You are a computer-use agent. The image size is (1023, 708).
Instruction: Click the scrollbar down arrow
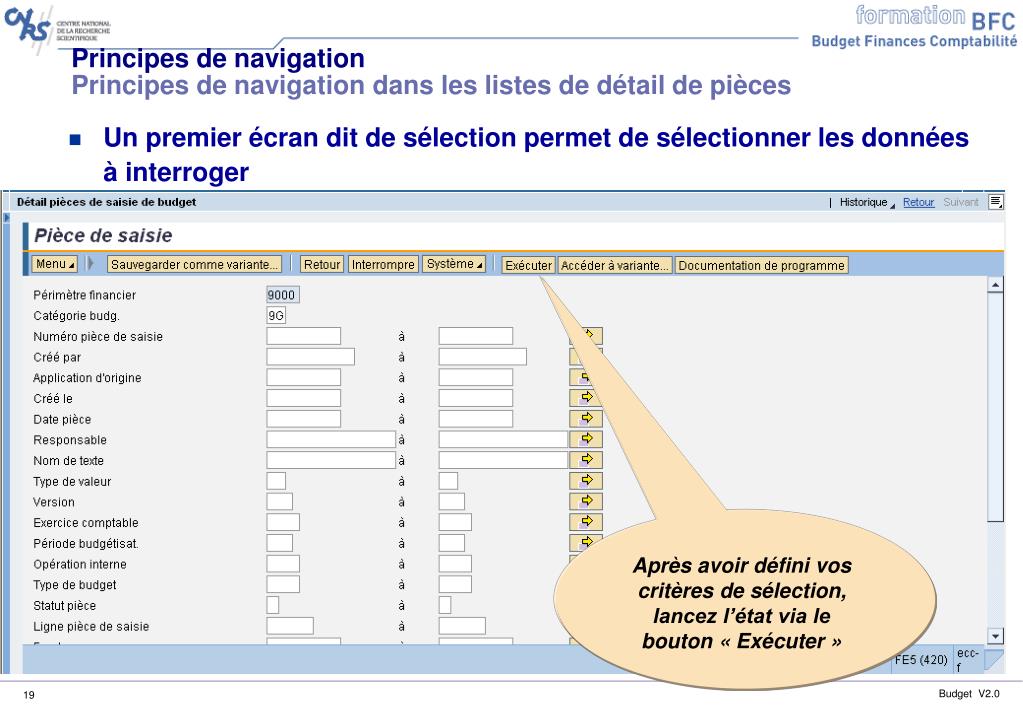(995, 636)
